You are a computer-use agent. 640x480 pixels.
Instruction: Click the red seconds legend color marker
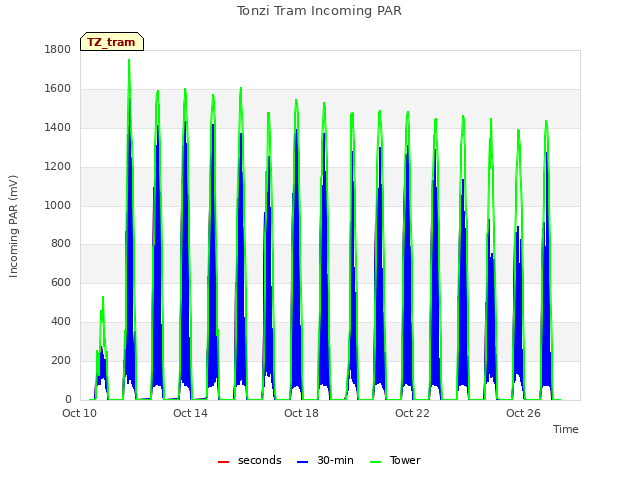pyautogui.click(x=223, y=462)
